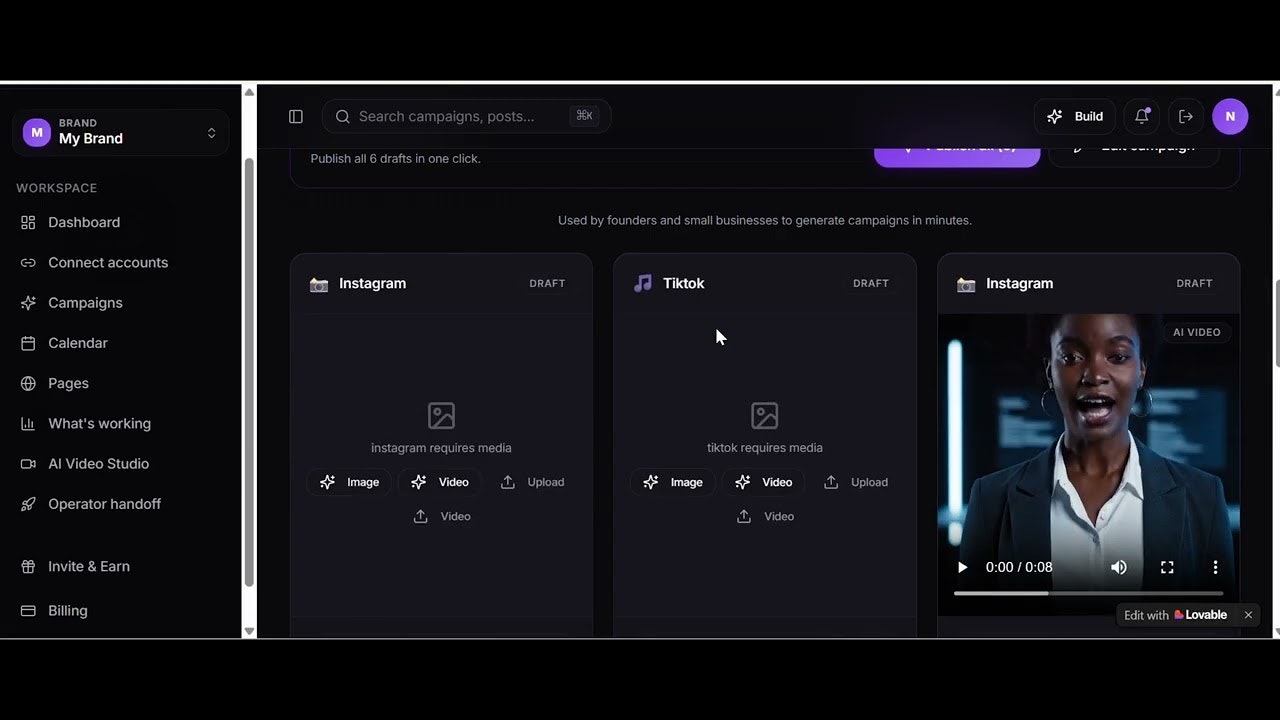Viewport: 1280px width, 720px height.
Task: Play the AI video
Action: coord(962,567)
